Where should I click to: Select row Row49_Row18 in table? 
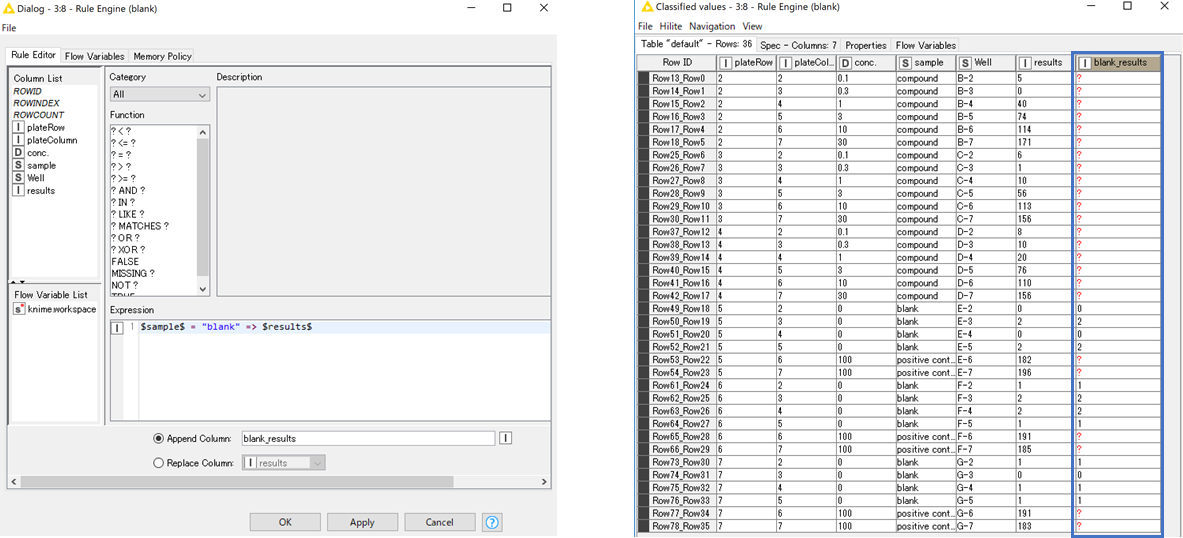(x=677, y=309)
